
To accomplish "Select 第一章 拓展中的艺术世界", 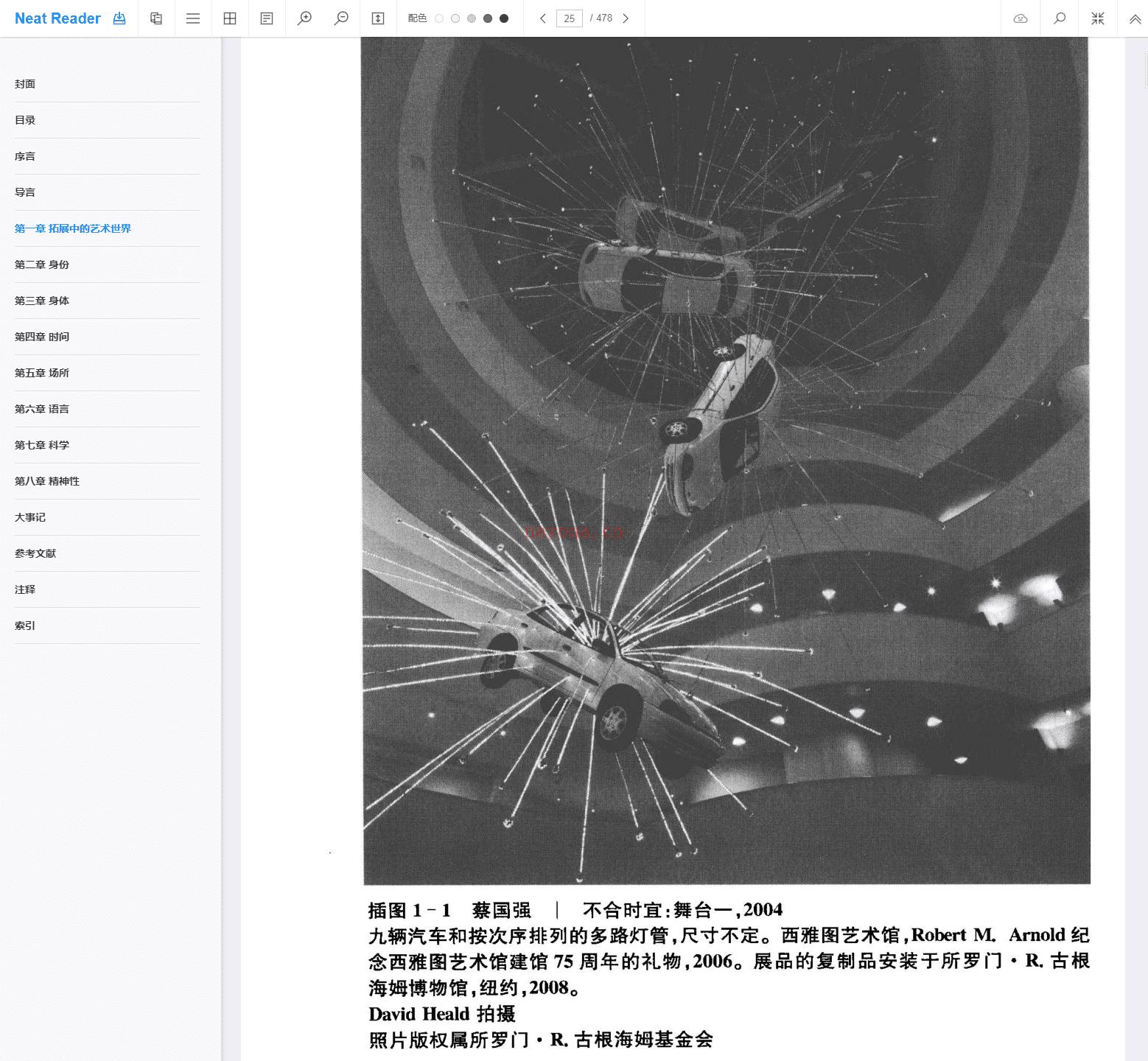I will click(108, 228).
